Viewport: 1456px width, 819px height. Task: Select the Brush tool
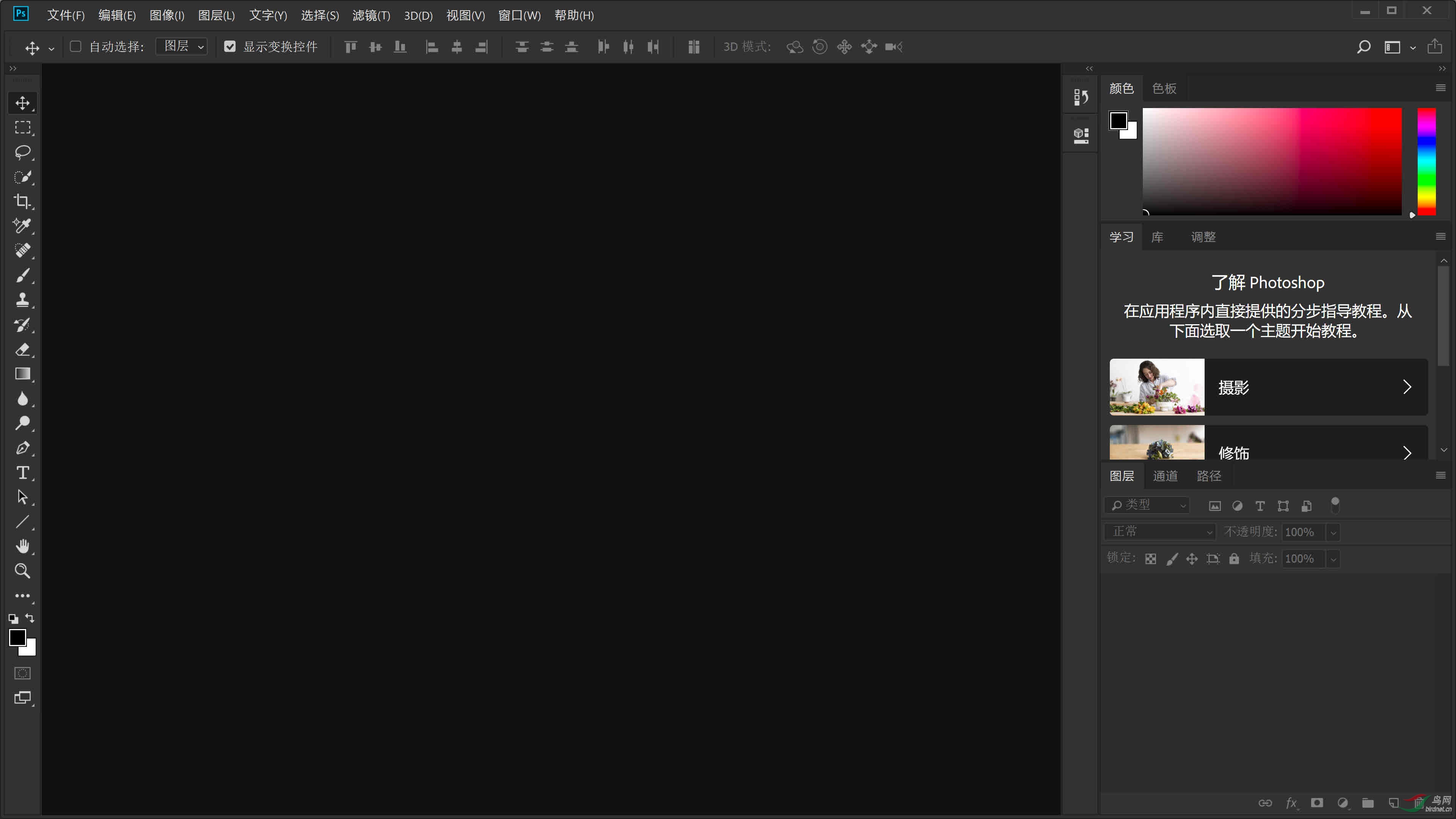coord(23,275)
